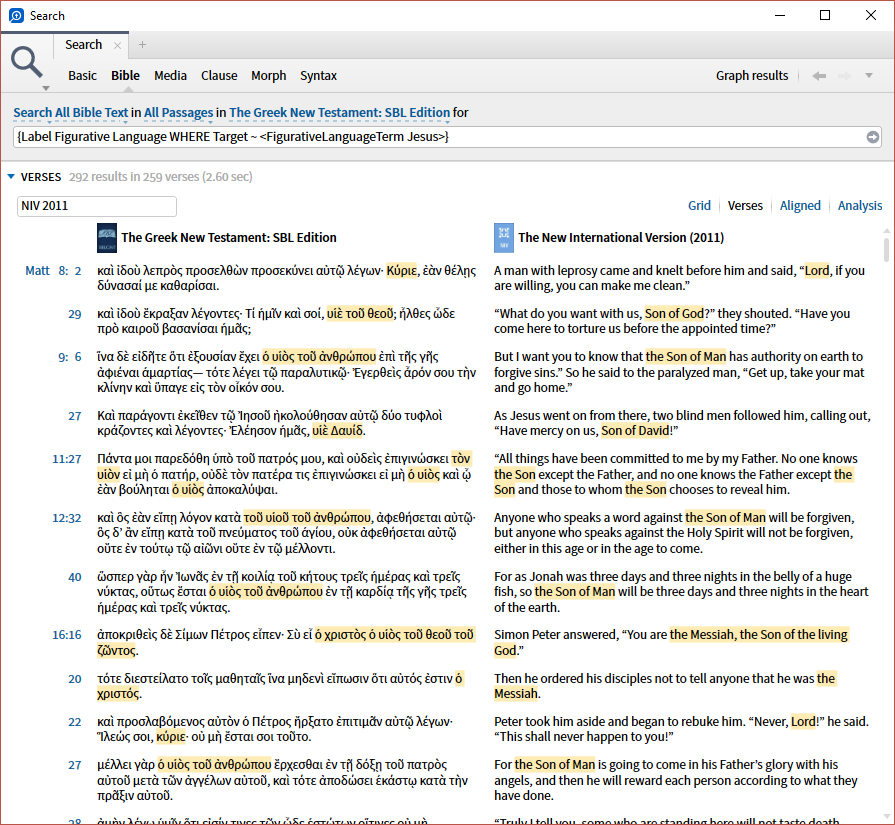The image size is (895, 825).
Task: Switch to Basic search type
Action: [x=82, y=75]
